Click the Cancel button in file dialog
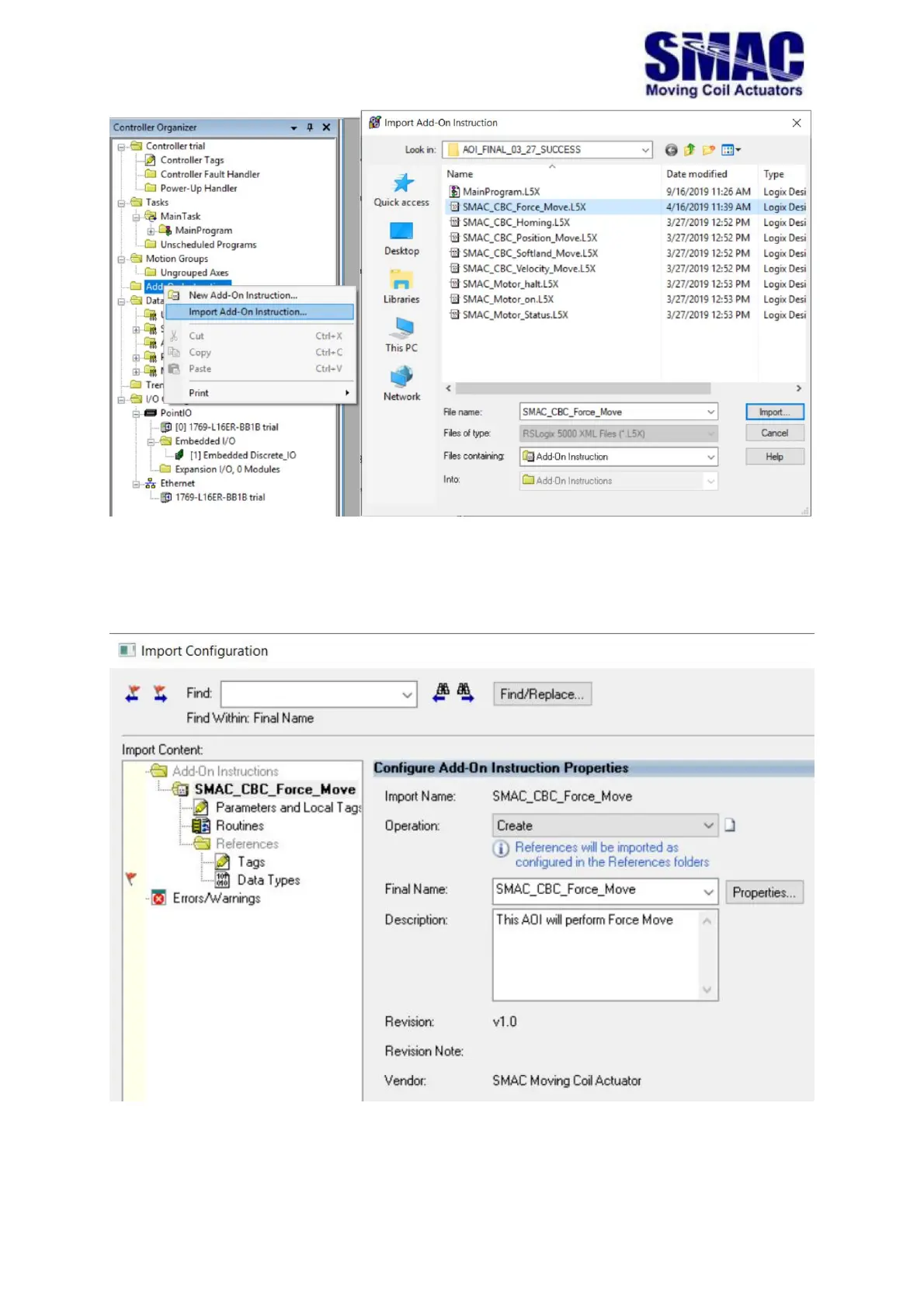The height and width of the screenshot is (1308, 924). tap(774, 433)
